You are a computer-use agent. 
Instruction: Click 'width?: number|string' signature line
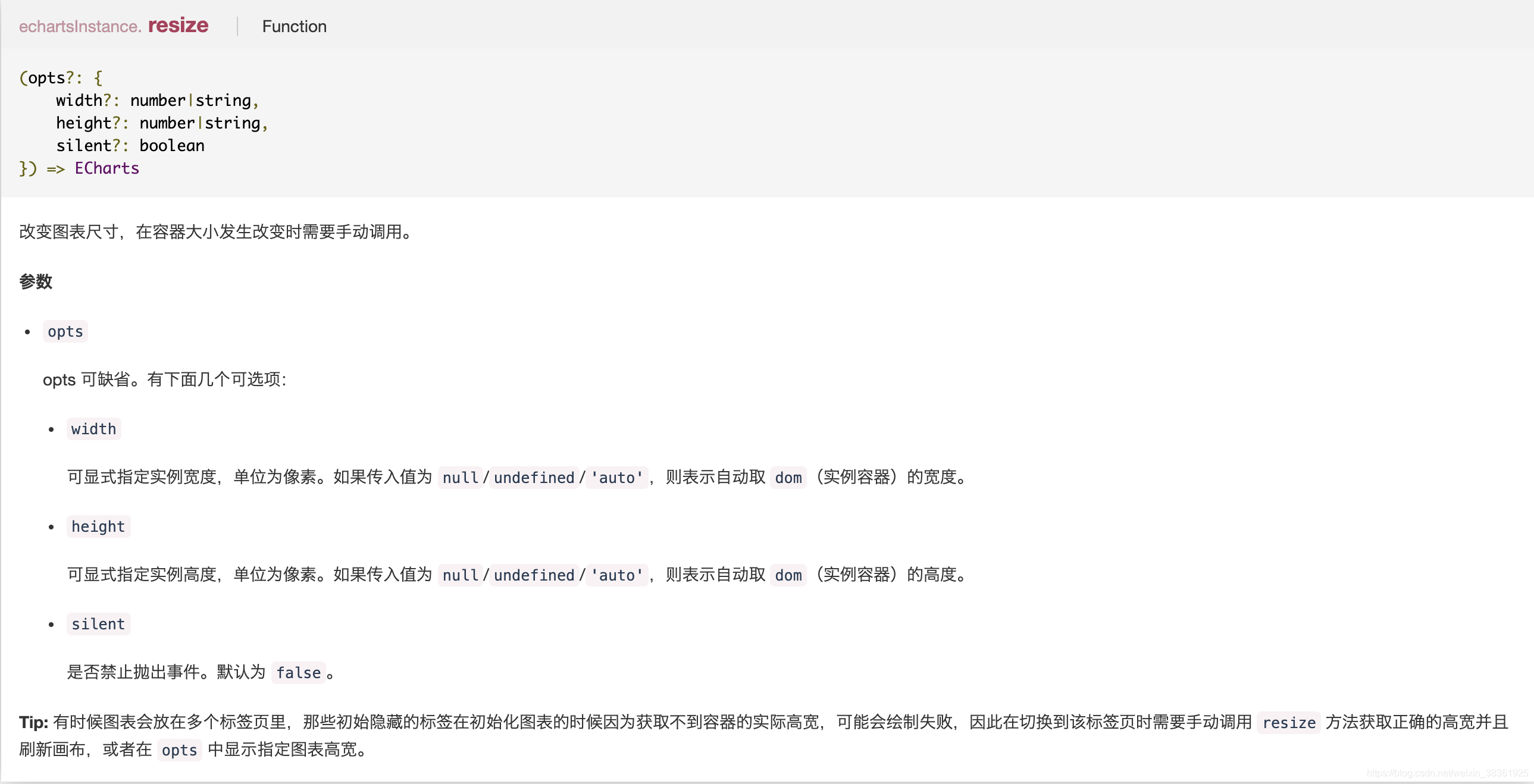coord(156,101)
